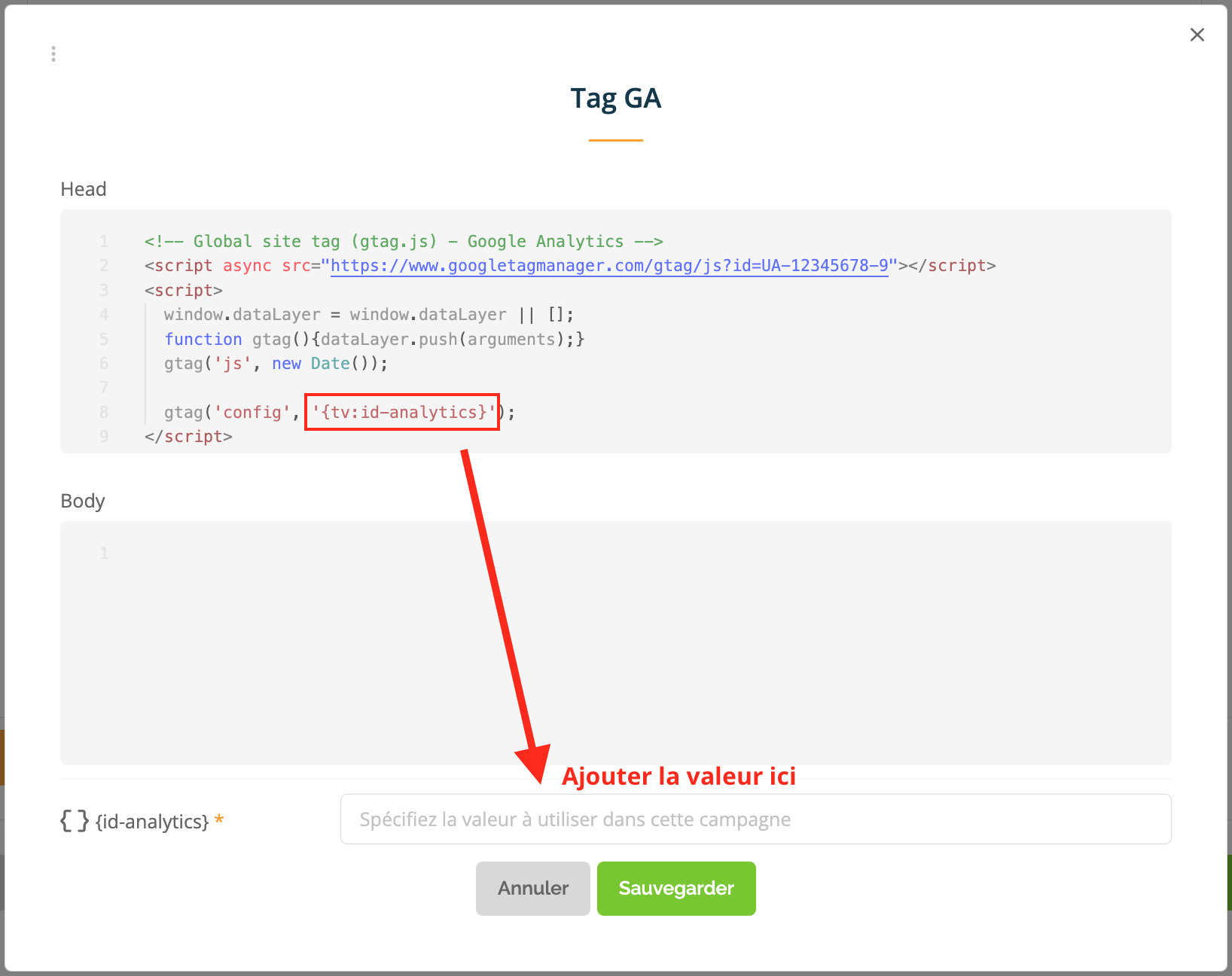Click the Tag GA dialog title
1232x976 pixels.
[x=616, y=99]
